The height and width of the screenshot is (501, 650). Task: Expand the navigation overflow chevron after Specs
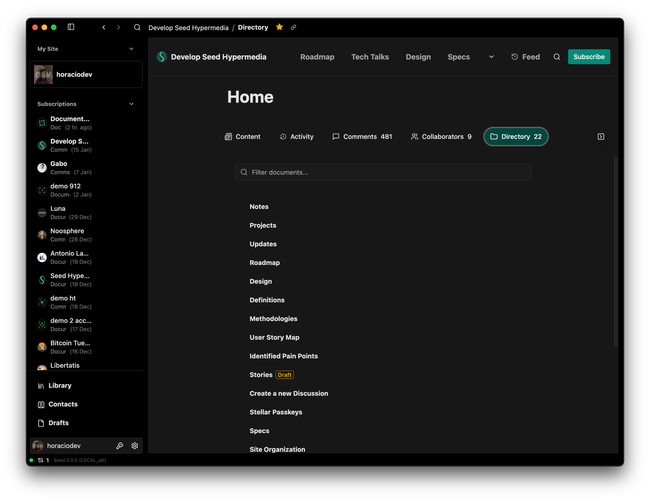[491, 57]
